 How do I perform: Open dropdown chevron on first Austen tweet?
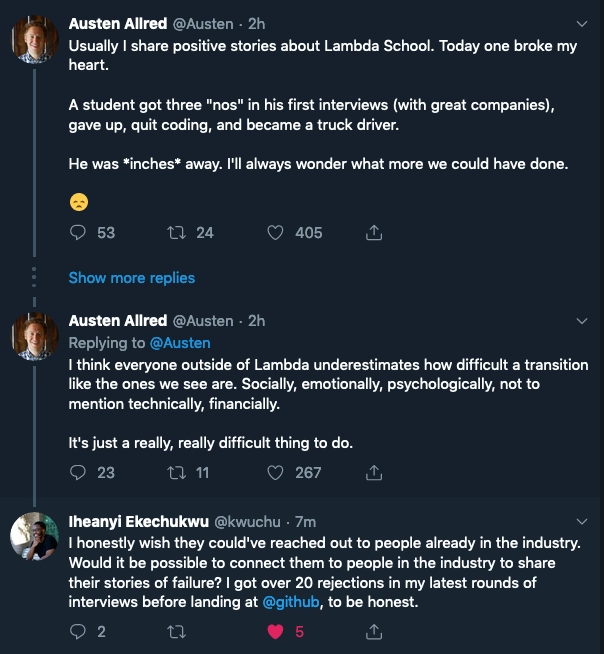(582, 24)
